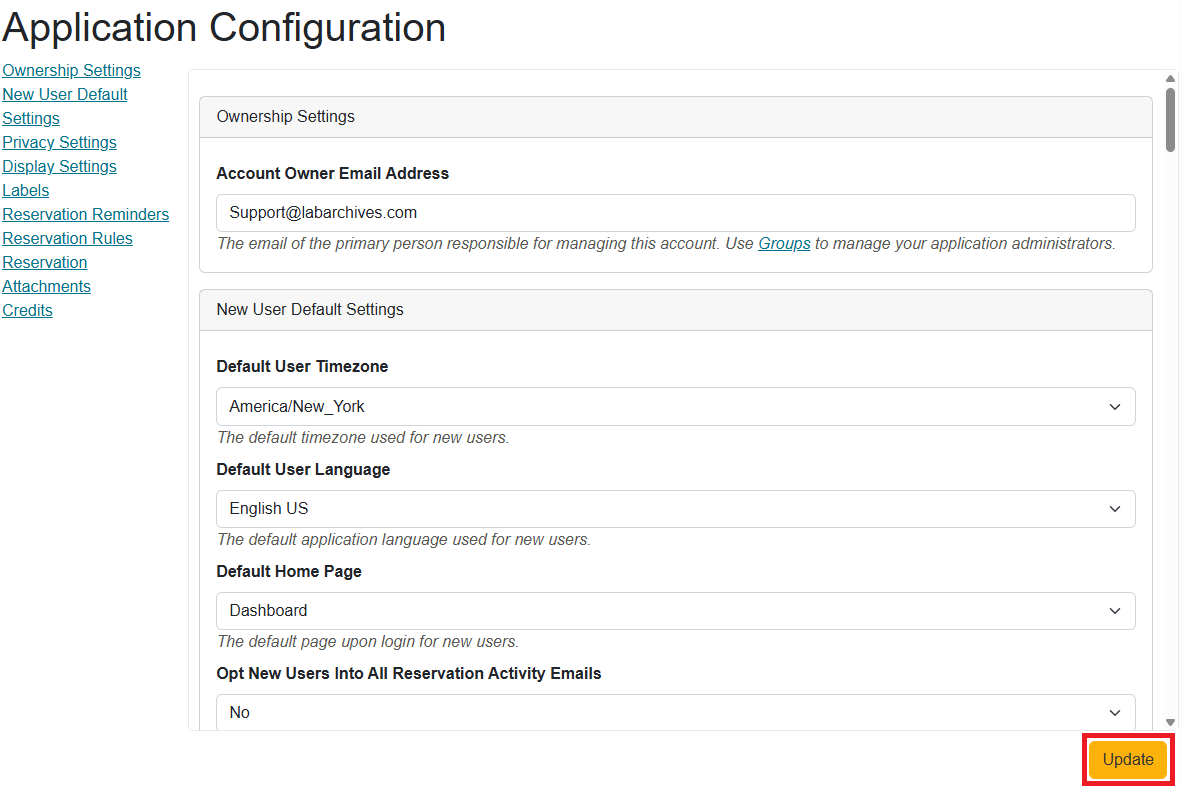Open Reservation Reminders settings
The height and width of the screenshot is (786, 1182).
pos(86,214)
